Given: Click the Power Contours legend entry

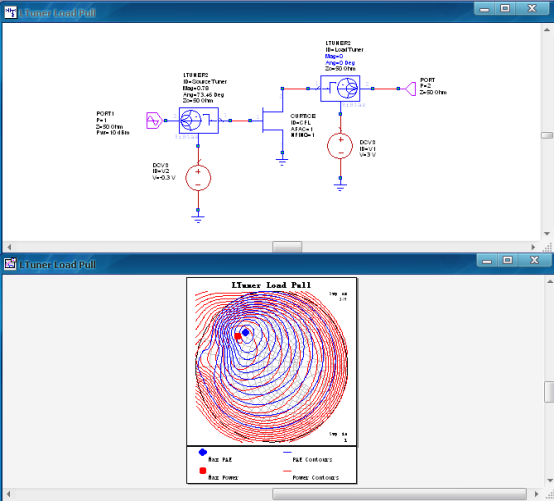Looking at the screenshot, I should point(311,474).
